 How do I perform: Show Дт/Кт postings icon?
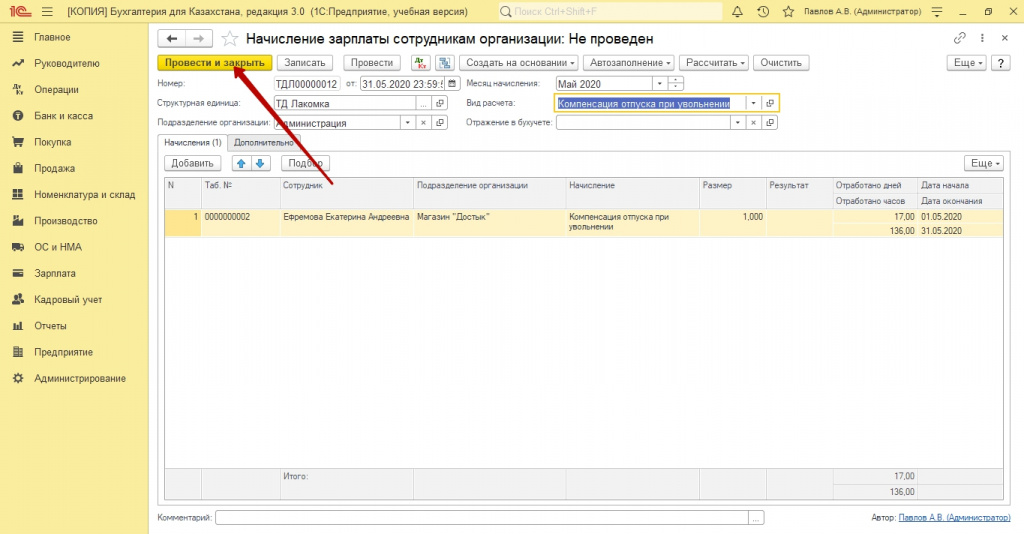tap(421, 63)
